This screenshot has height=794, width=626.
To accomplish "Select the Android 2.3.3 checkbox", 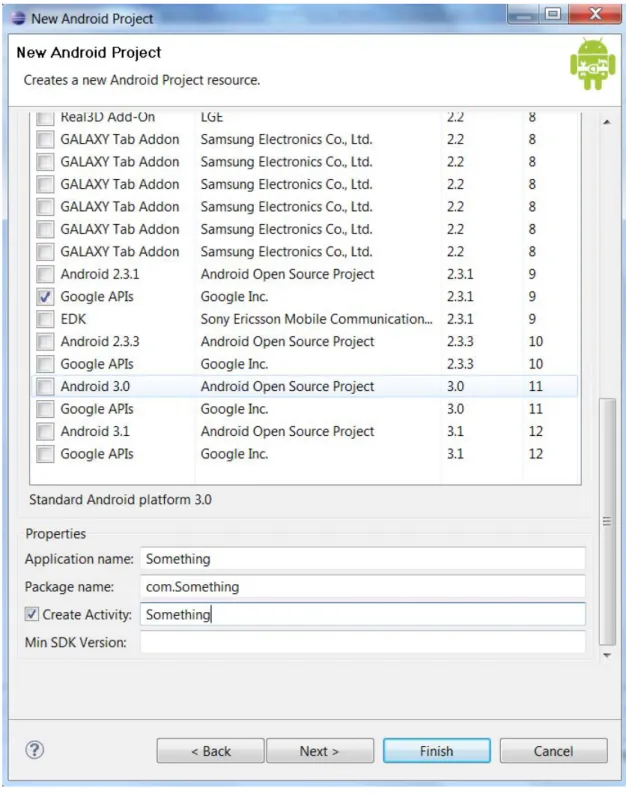I will click(x=45, y=341).
